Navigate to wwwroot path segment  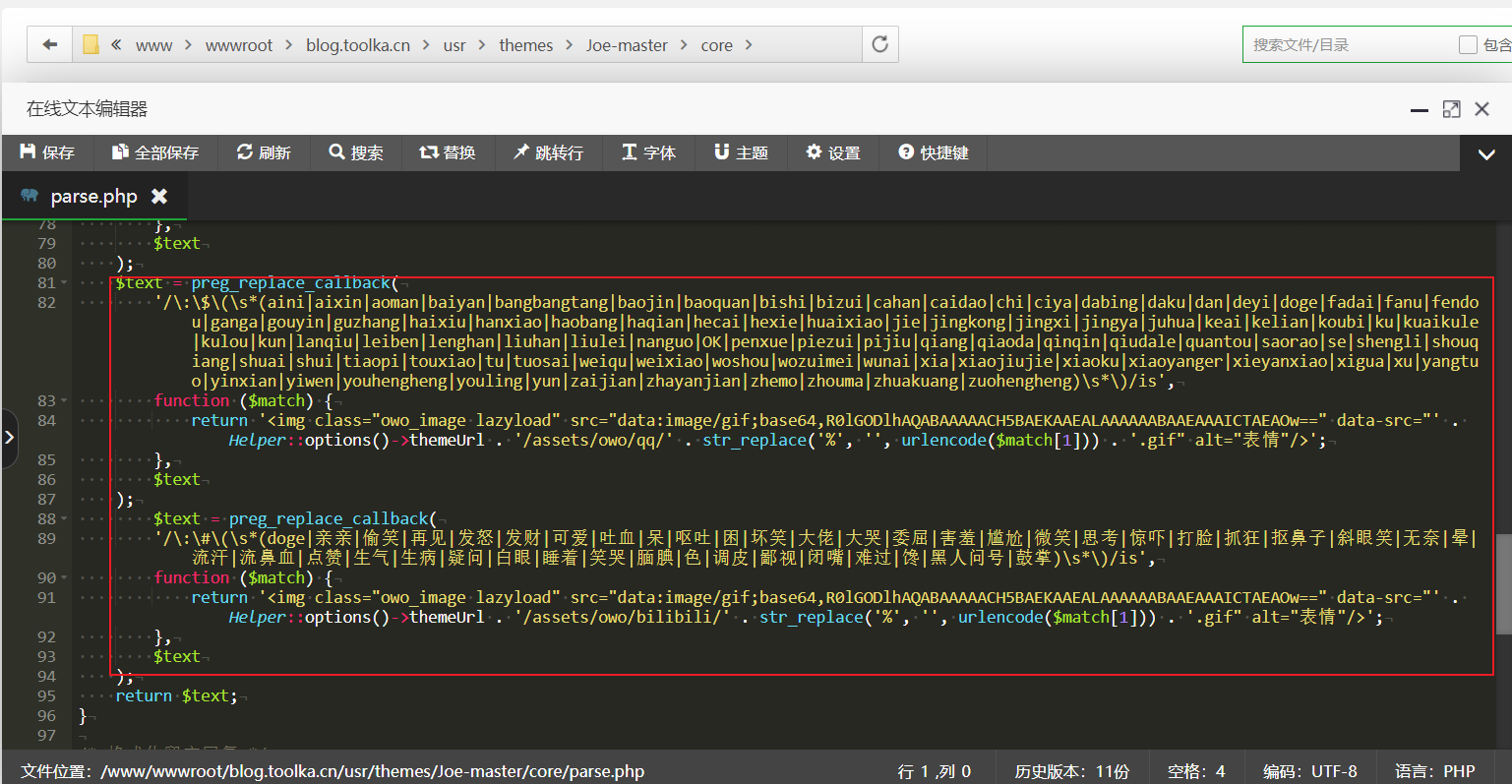click(x=238, y=45)
